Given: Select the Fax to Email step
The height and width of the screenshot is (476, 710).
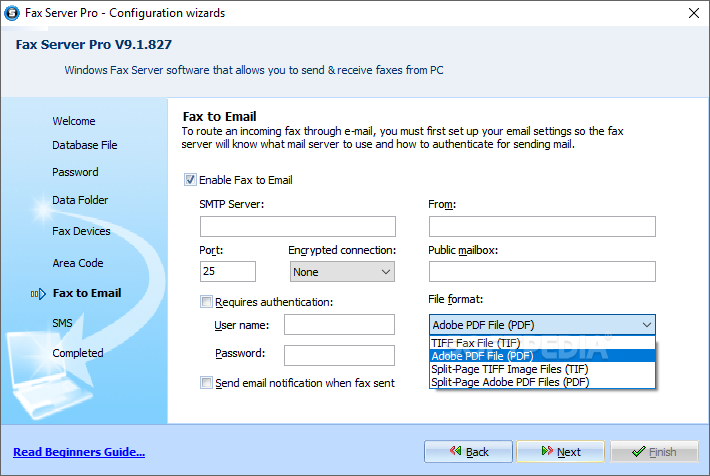Looking at the screenshot, I should tap(87, 293).
